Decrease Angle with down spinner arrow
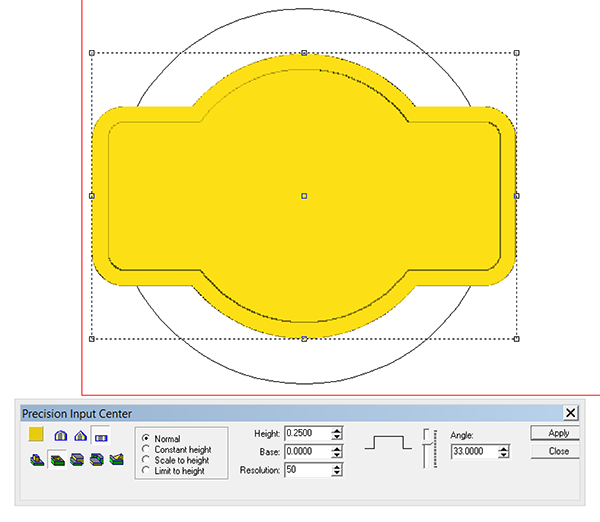This screenshot has height=522, width=600. (504, 455)
